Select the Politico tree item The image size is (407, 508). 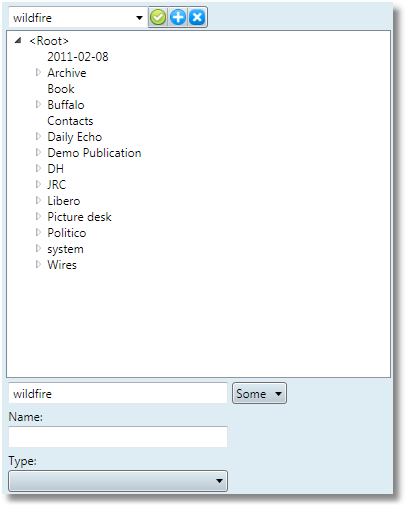pos(67,233)
